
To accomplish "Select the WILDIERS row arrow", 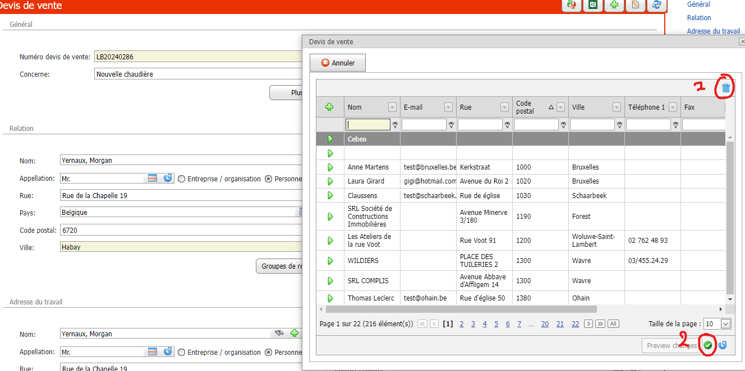I will pyautogui.click(x=330, y=261).
